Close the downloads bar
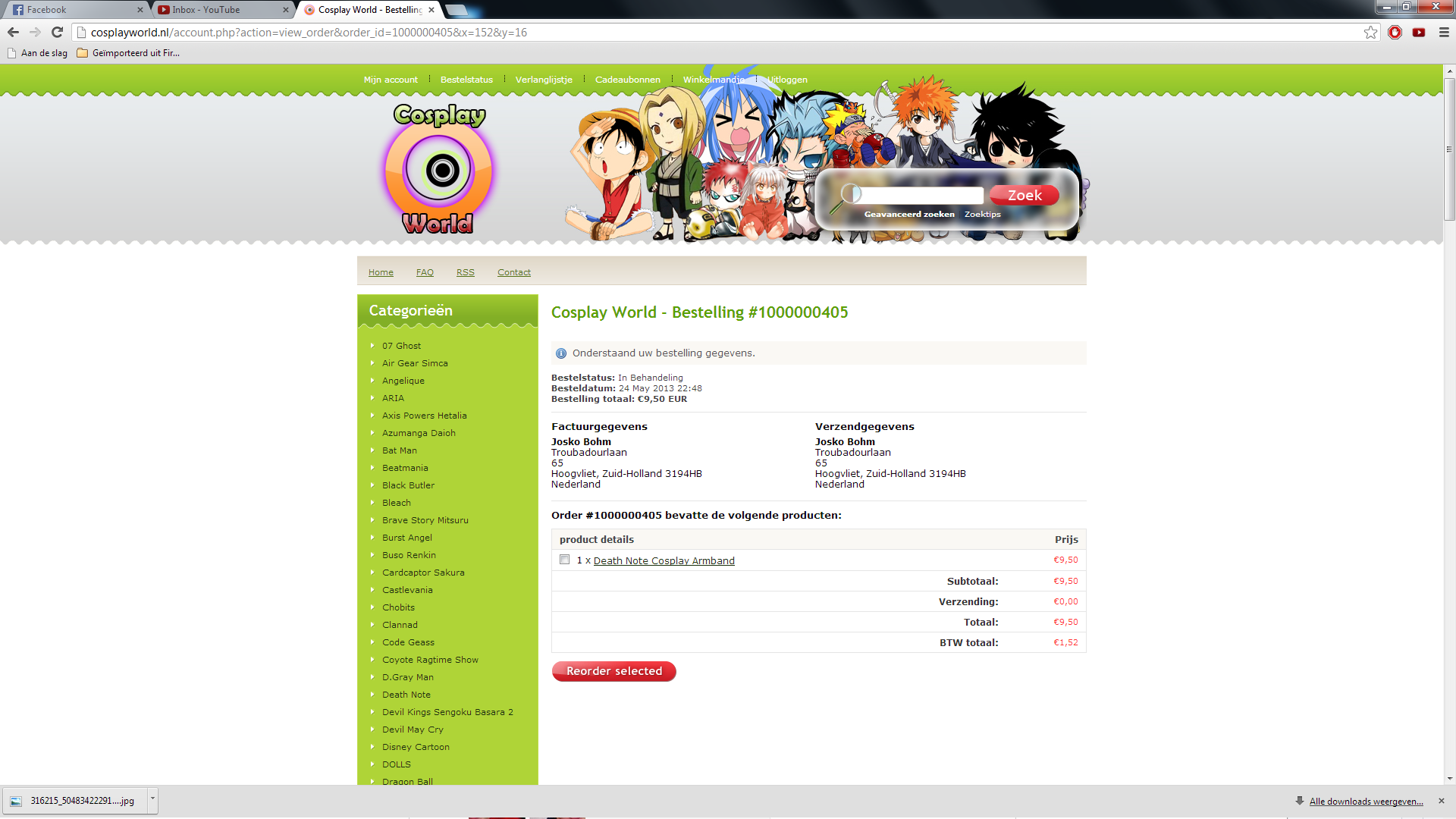 coord(1441,801)
